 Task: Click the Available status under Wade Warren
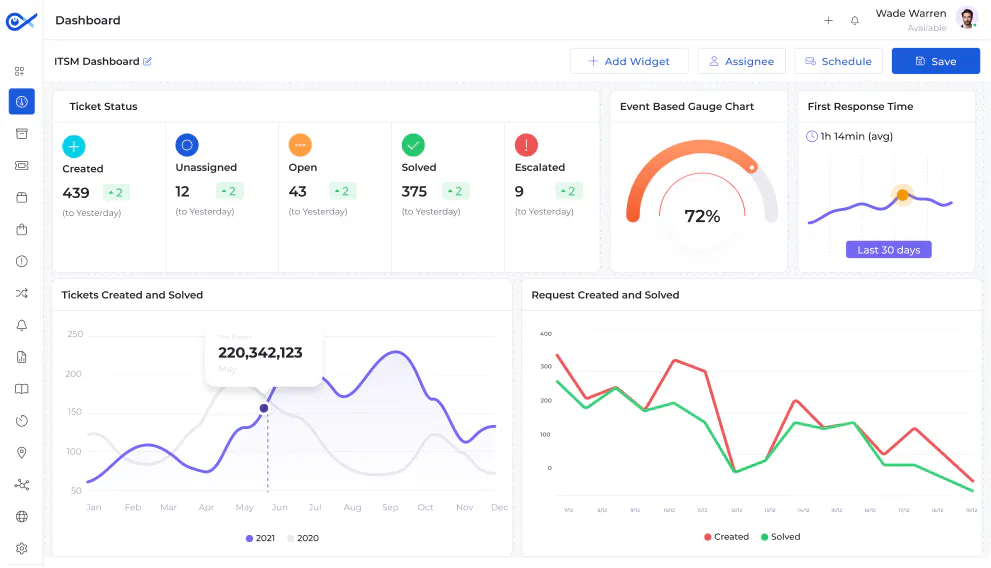click(927, 28)
